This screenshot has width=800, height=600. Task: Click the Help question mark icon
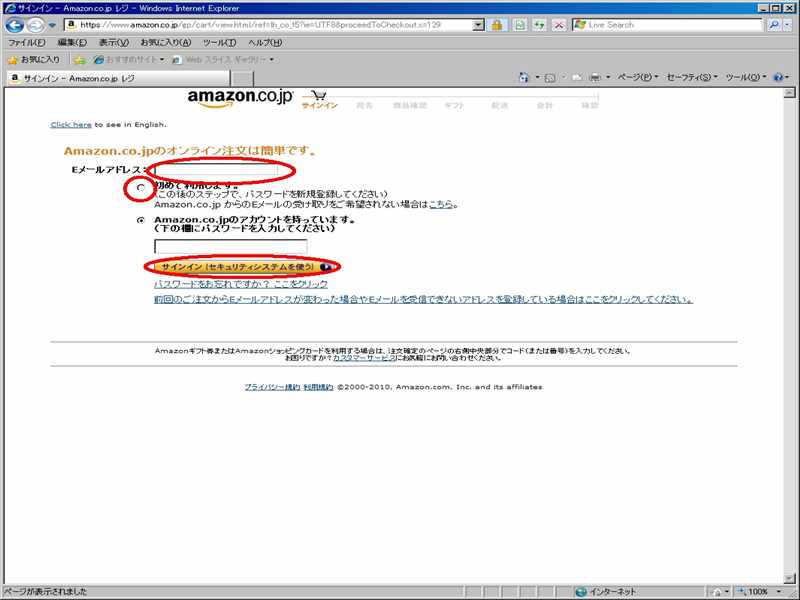778,78
